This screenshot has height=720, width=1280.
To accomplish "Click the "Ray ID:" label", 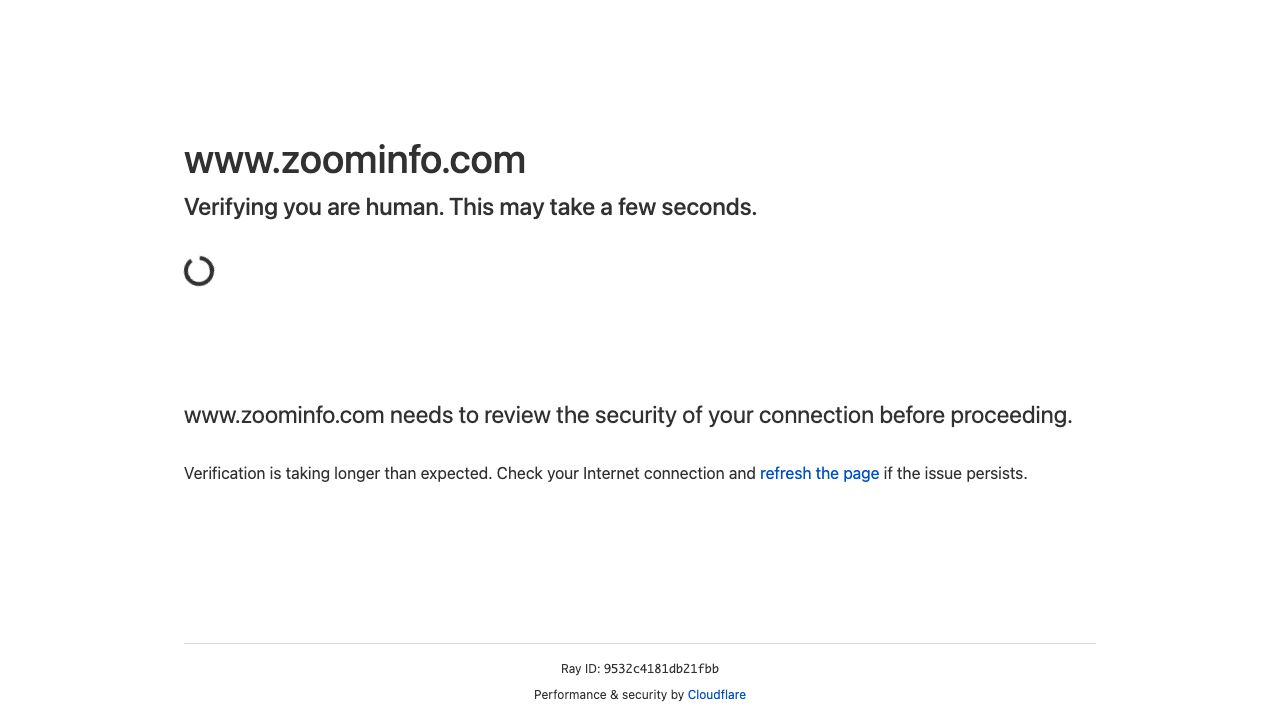I will tap(580, 669).
